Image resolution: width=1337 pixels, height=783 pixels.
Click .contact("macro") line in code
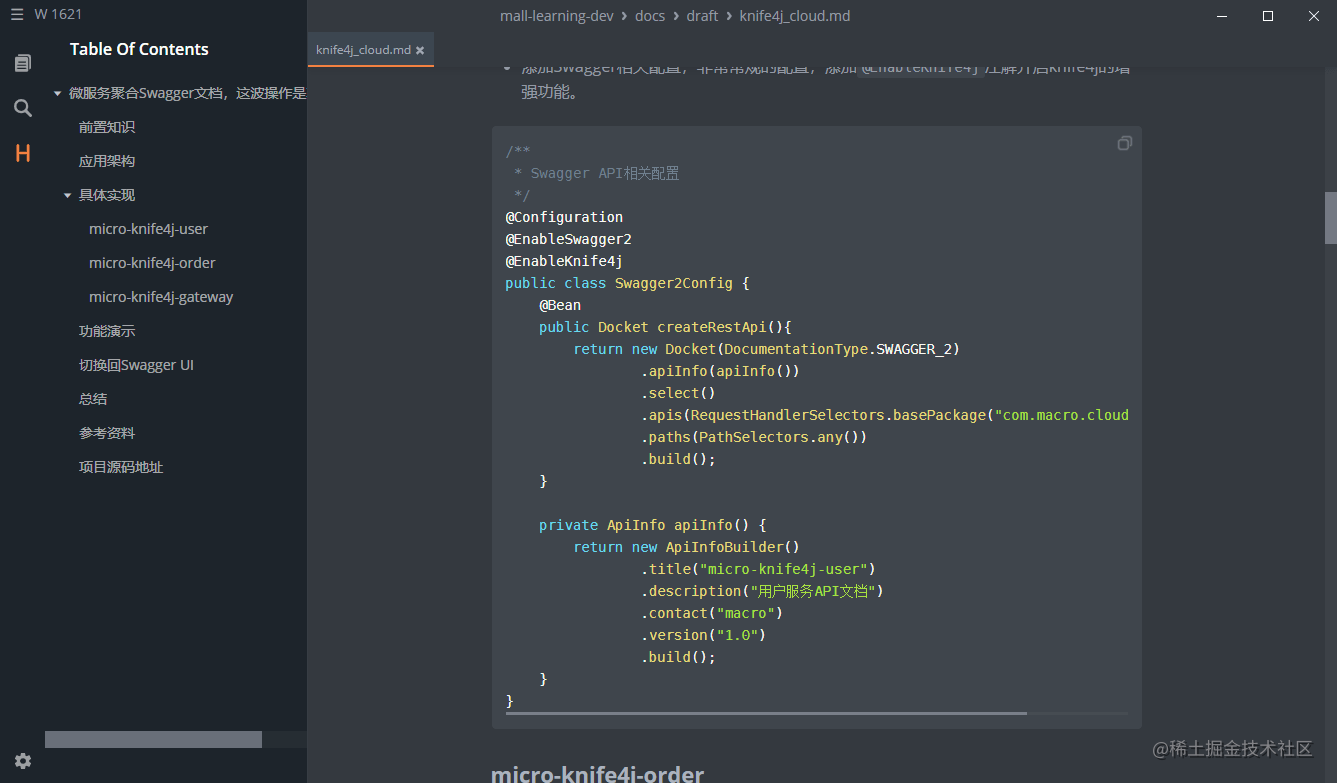pyautogui.click(x=712, y=613)
